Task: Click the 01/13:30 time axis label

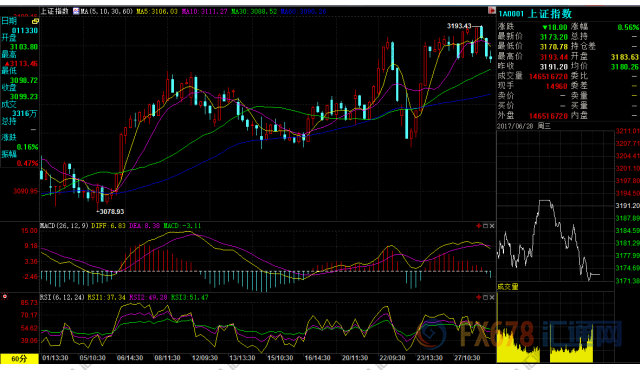Action: (x=55, y=358)
